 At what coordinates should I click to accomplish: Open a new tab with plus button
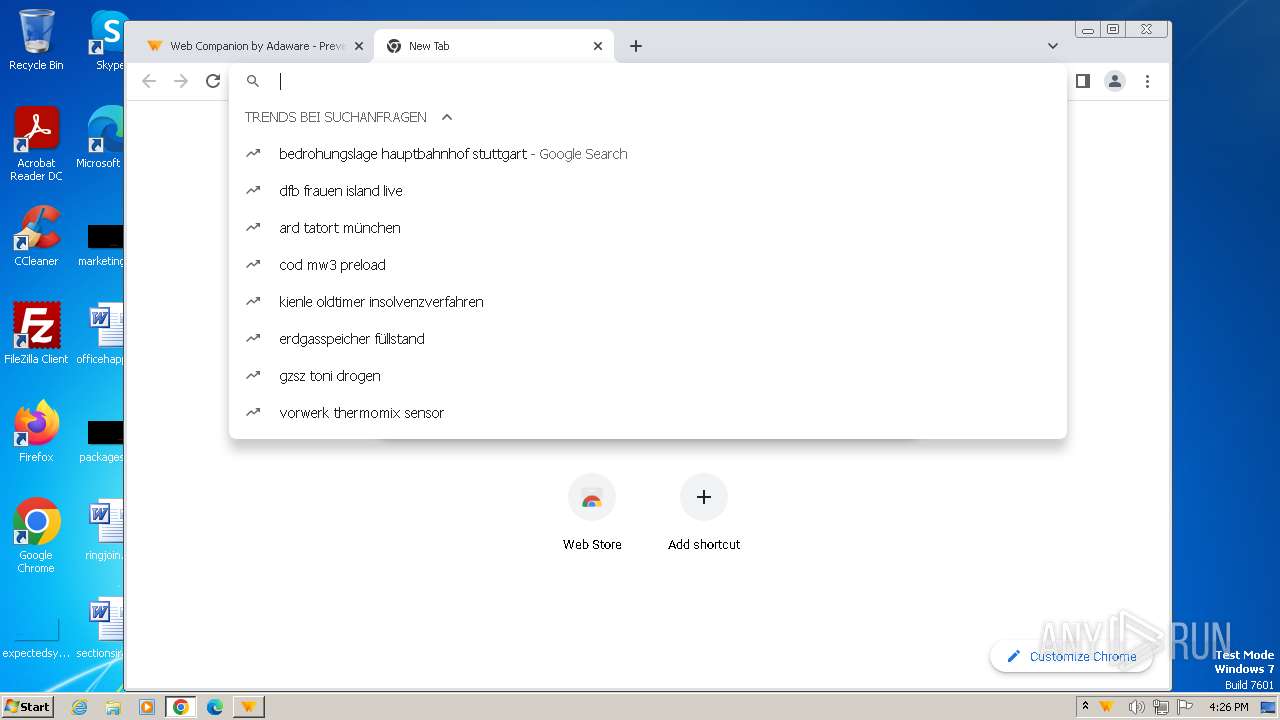tap(636, 46)
